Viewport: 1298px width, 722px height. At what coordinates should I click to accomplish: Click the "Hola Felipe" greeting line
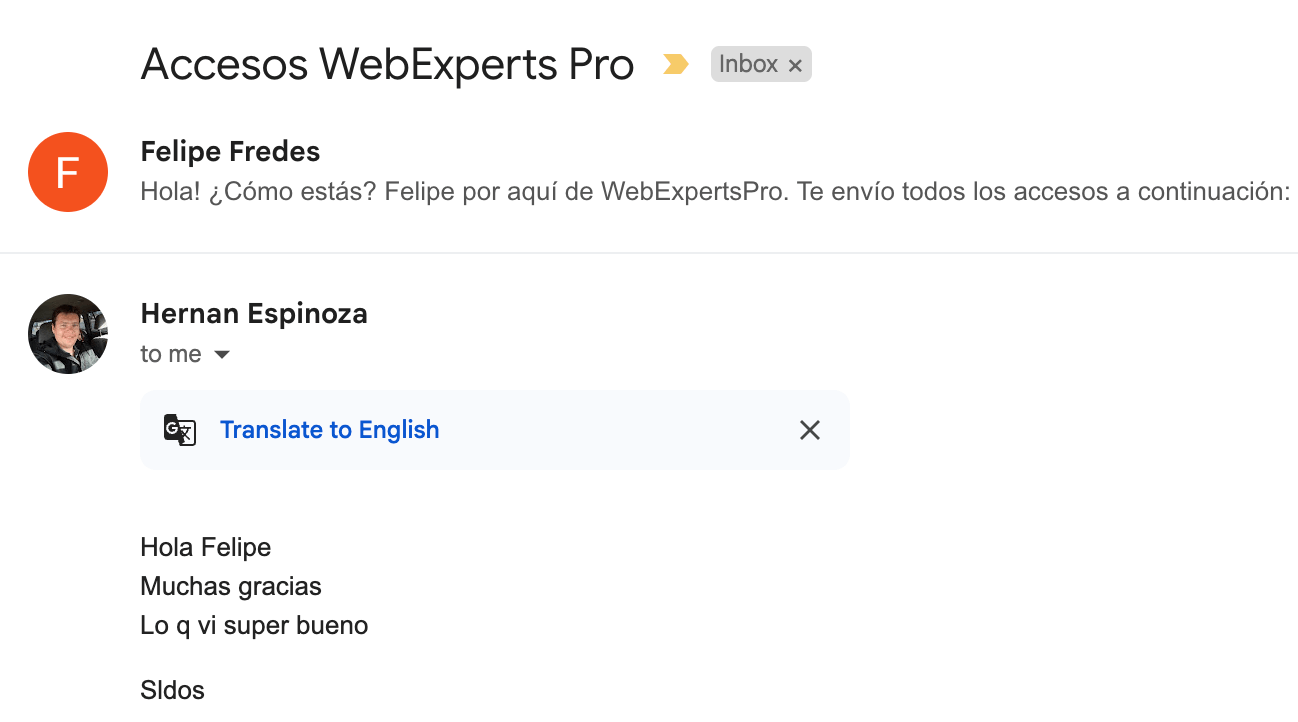(x=206, y=548)
